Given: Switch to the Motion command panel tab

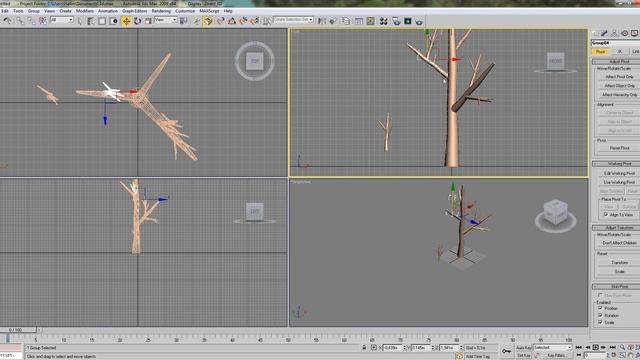Looking at the screenshot, I should (624, 33).
